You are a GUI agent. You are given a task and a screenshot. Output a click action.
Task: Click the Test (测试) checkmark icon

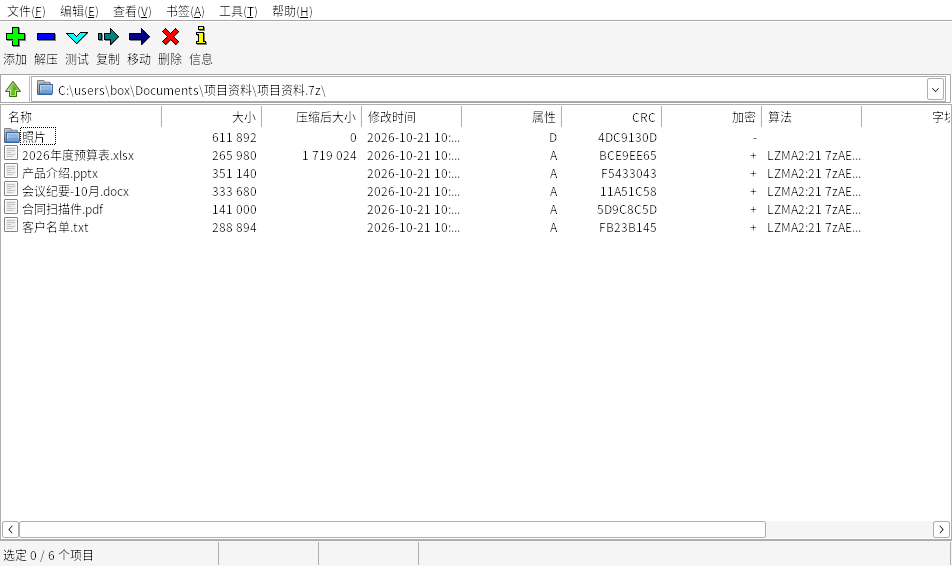pos(77,38)
